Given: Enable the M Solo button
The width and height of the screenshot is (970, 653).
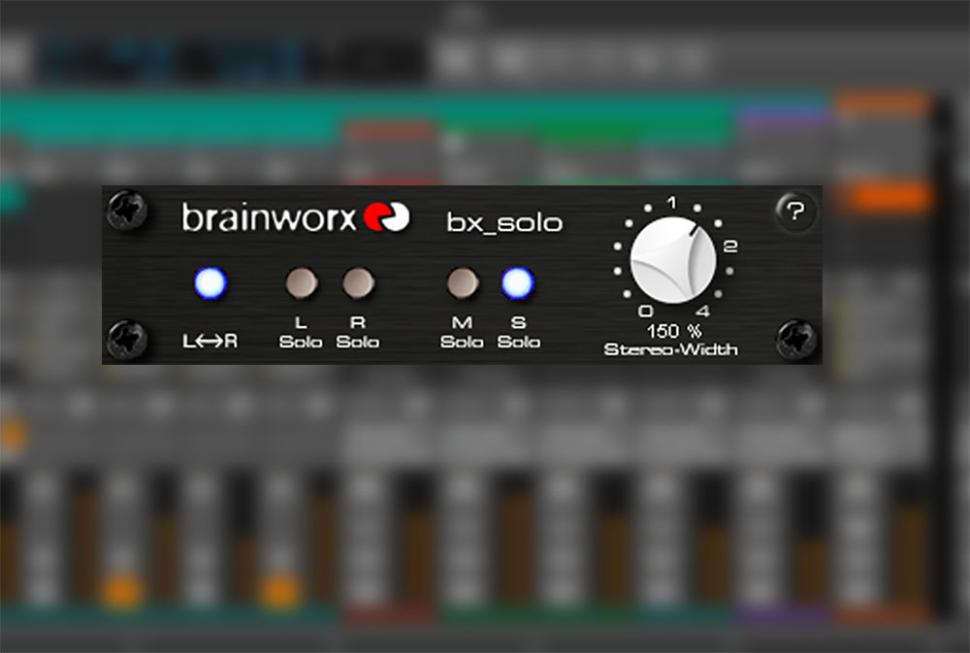Looking at the screenshot, I should tap(462, 283).
